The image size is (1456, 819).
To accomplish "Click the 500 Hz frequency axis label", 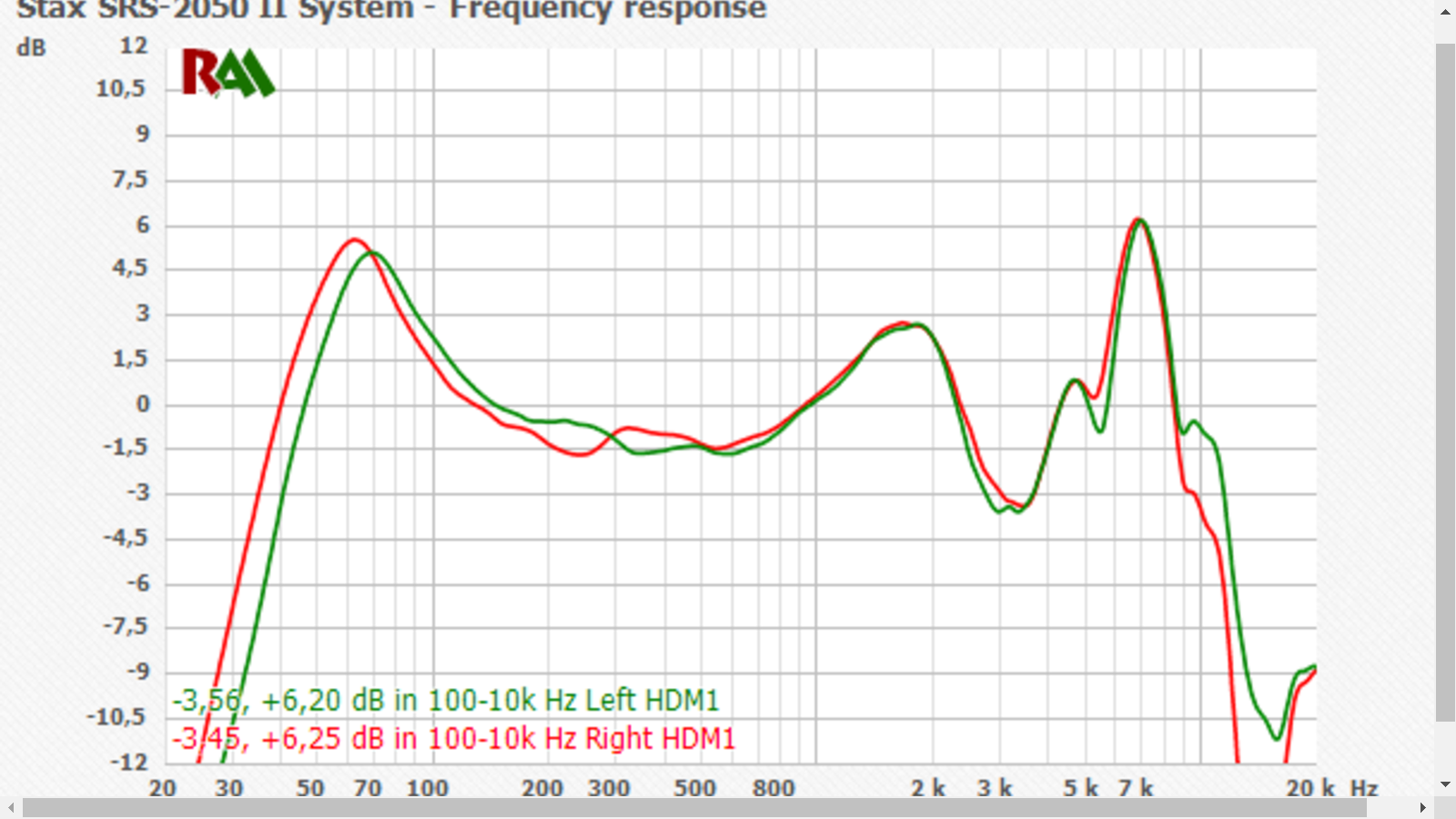I will coord(694,788).
